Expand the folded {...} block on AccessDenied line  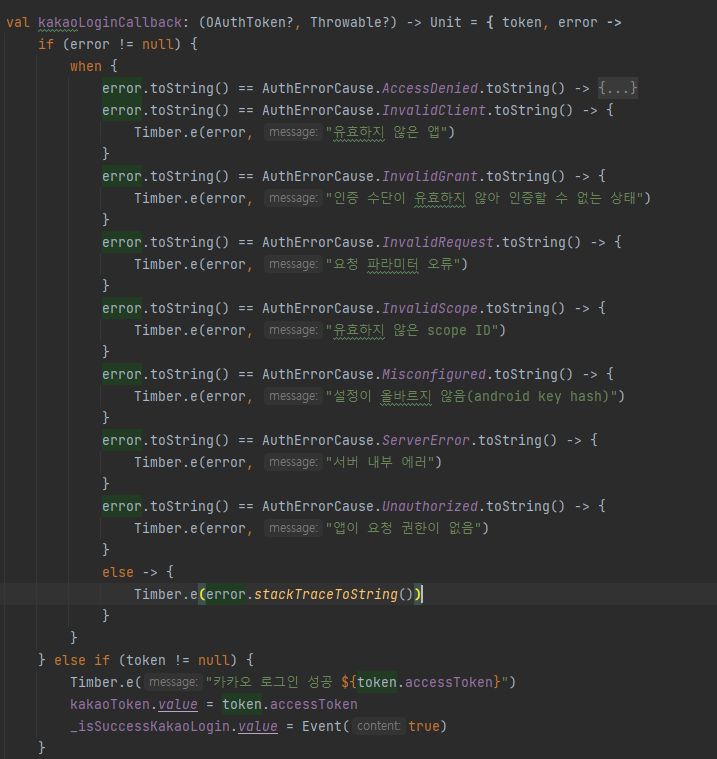coord(617,88)
